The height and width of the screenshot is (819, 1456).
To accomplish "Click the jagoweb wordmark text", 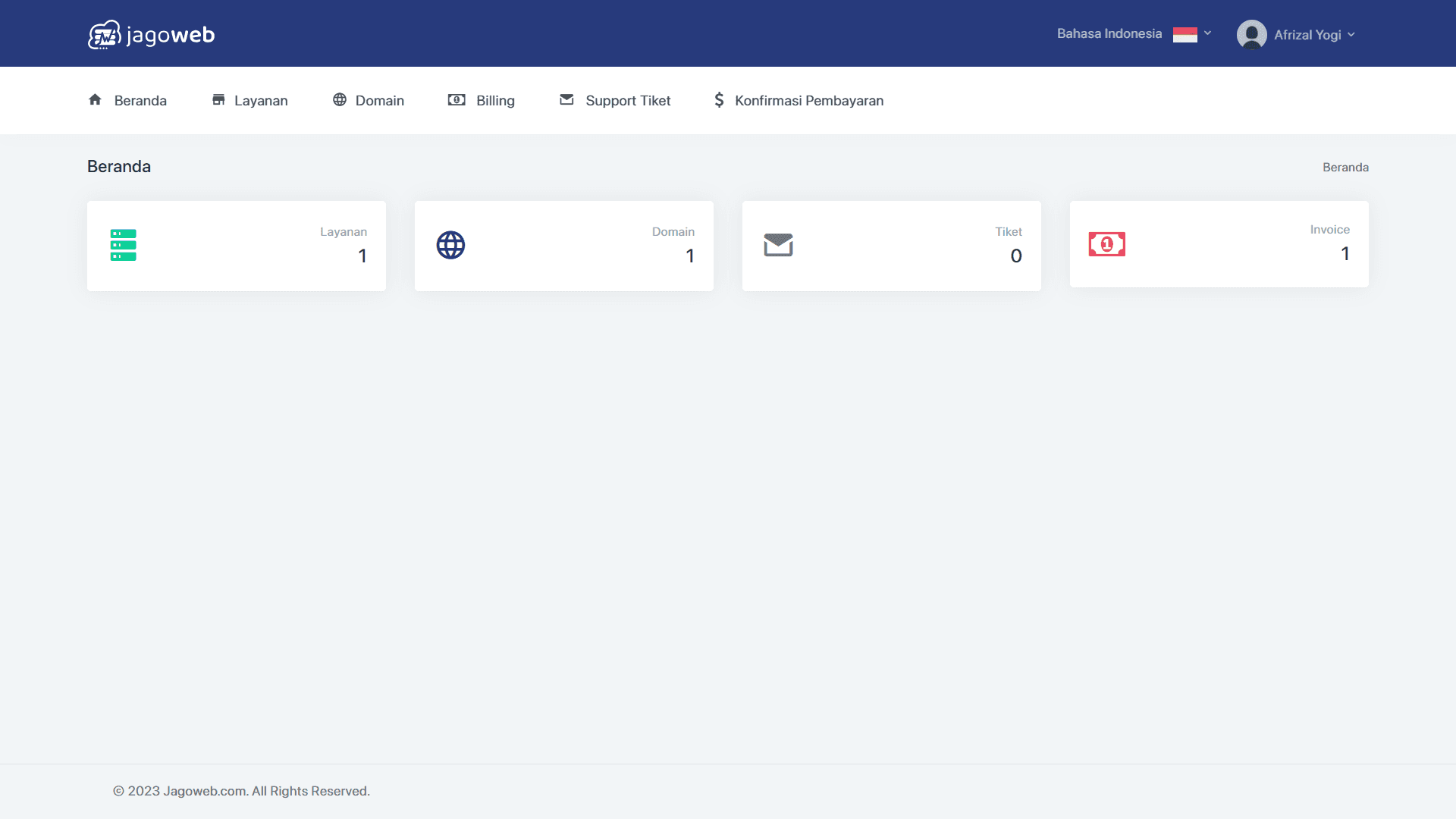I will pyautogui.click(x=171, y=35).
